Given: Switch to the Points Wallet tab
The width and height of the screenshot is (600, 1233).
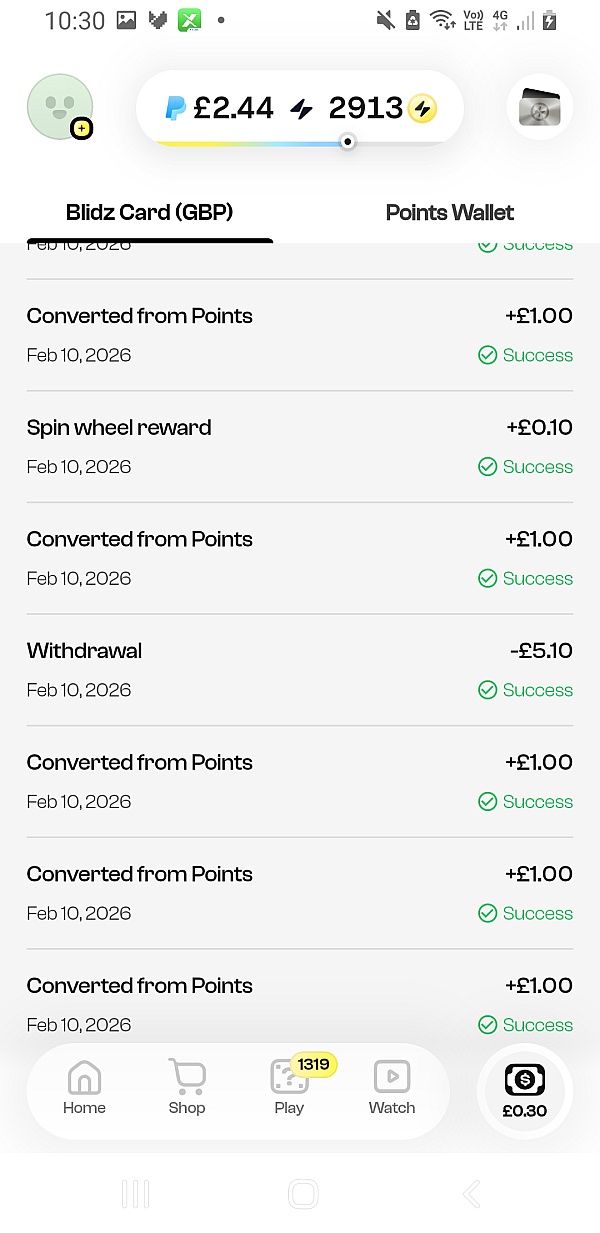Looking at the screenshot, I should pyautogui.click(x=450, y=212).
